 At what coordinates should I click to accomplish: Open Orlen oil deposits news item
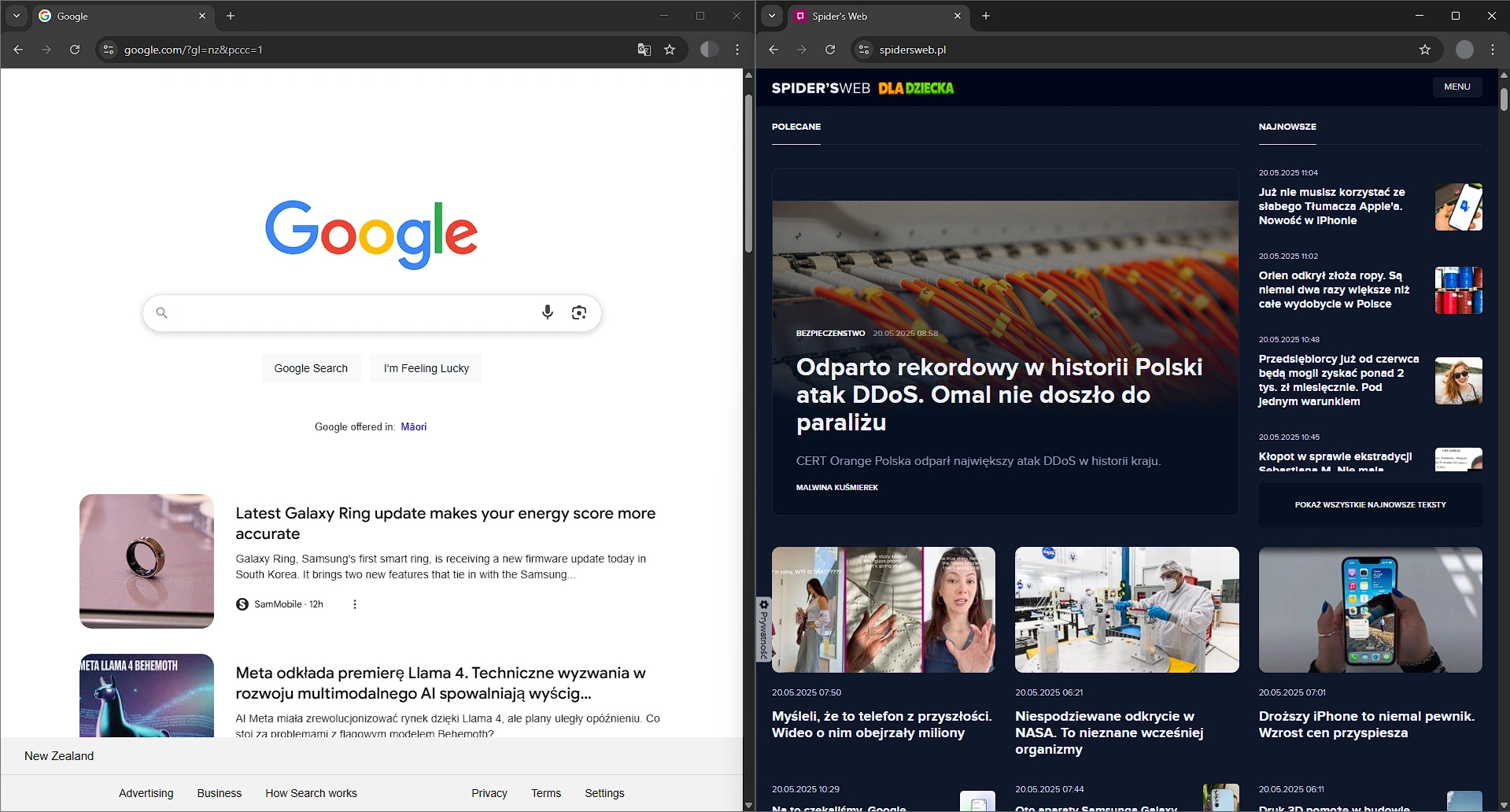pos(1334,290)
